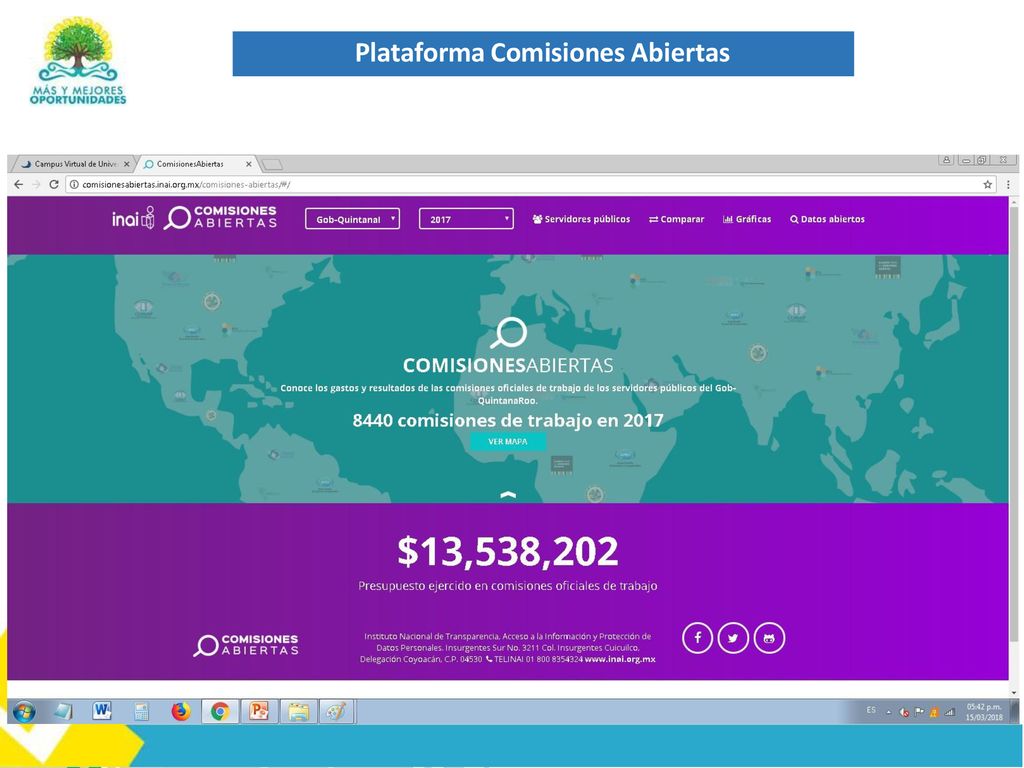The width and height of the screenshot is (1024, 768).
Task: Click the 'Más y Mejores Oportunidades' logo
Action: click(78, 60)
